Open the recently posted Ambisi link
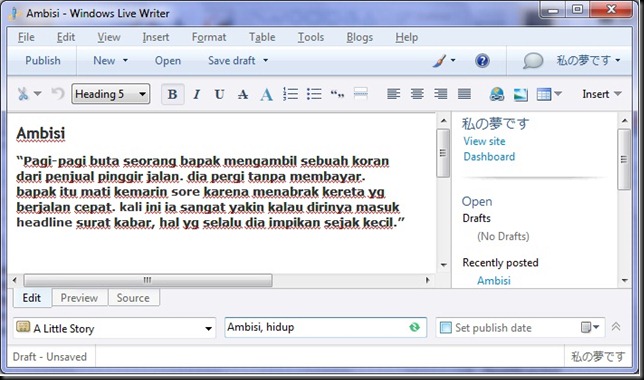The width and height of the screenshot is (644, 380). click(494, 281)
